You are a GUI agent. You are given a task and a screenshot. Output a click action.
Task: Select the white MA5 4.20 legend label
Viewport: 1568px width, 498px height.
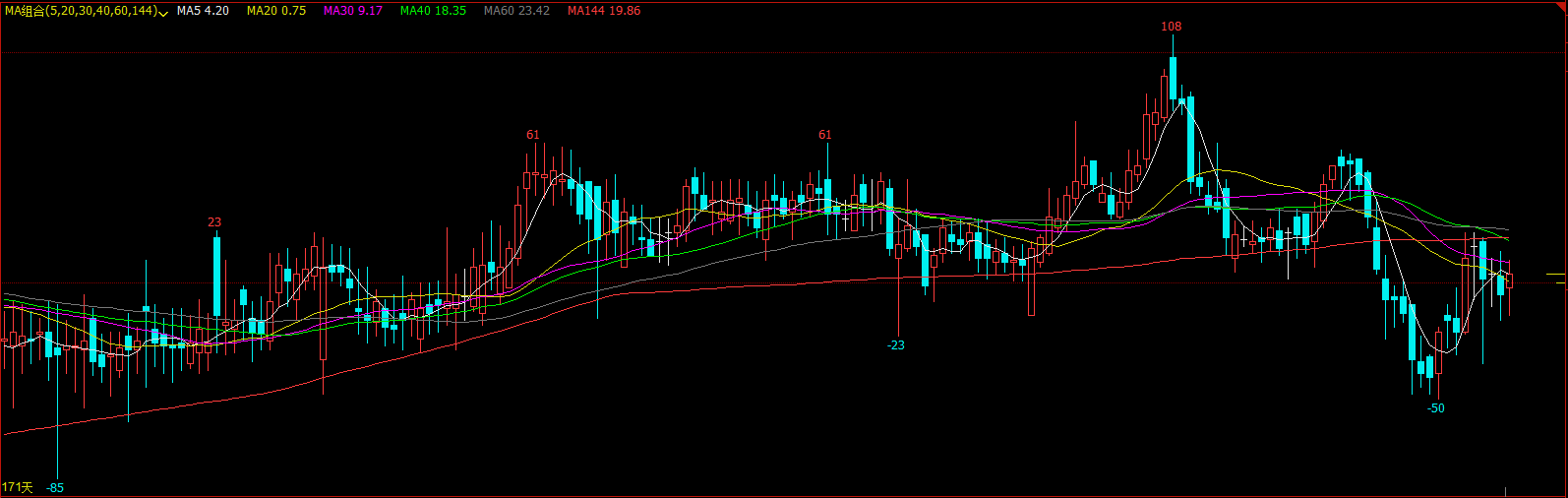tap(203, 11)
